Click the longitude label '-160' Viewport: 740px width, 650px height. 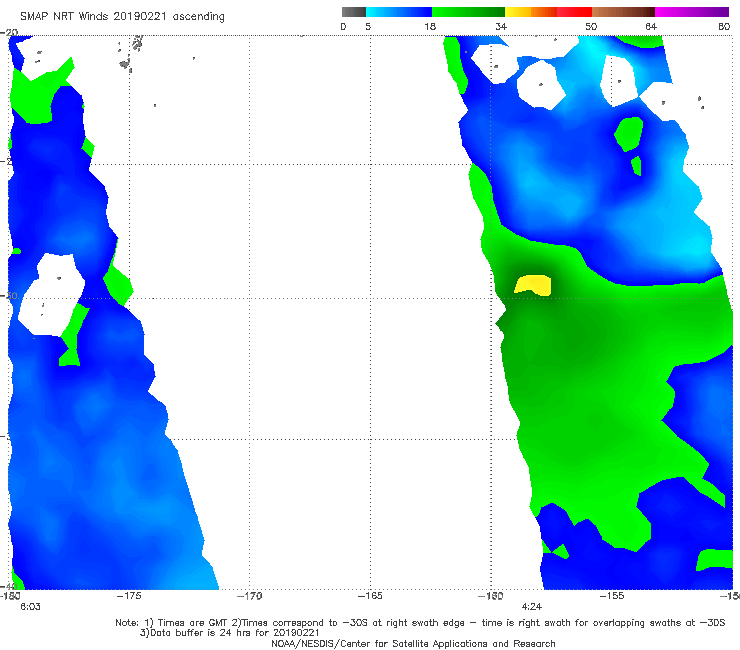[491, 596]
